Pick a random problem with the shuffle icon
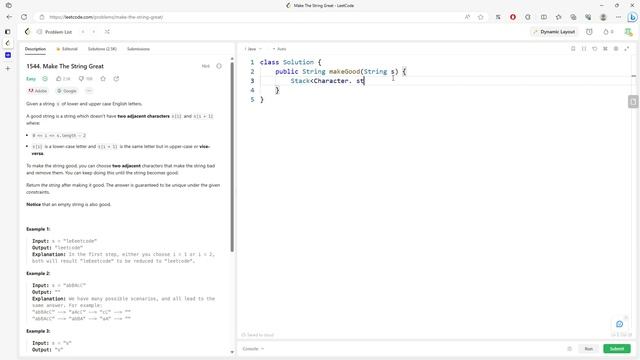 [107, 31]
